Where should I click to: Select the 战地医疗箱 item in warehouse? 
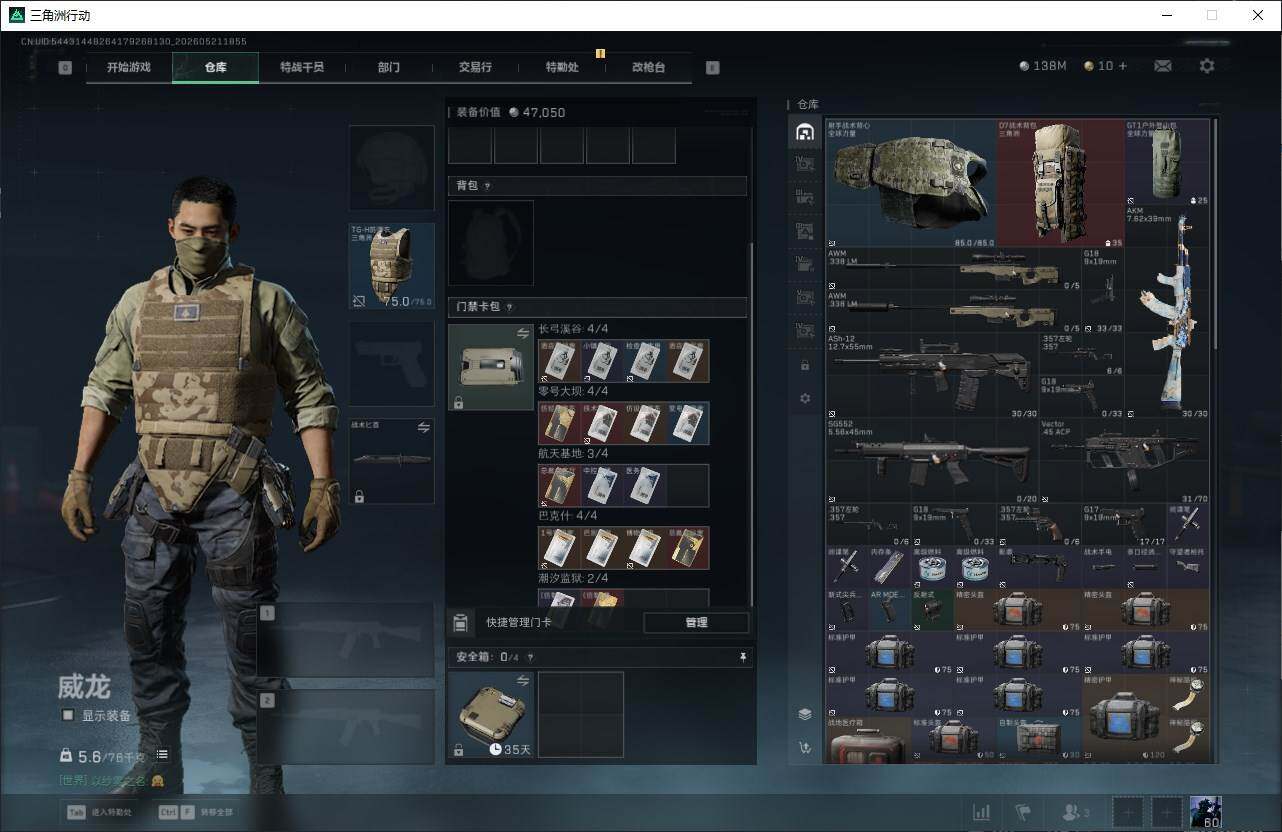coord(868,738)
